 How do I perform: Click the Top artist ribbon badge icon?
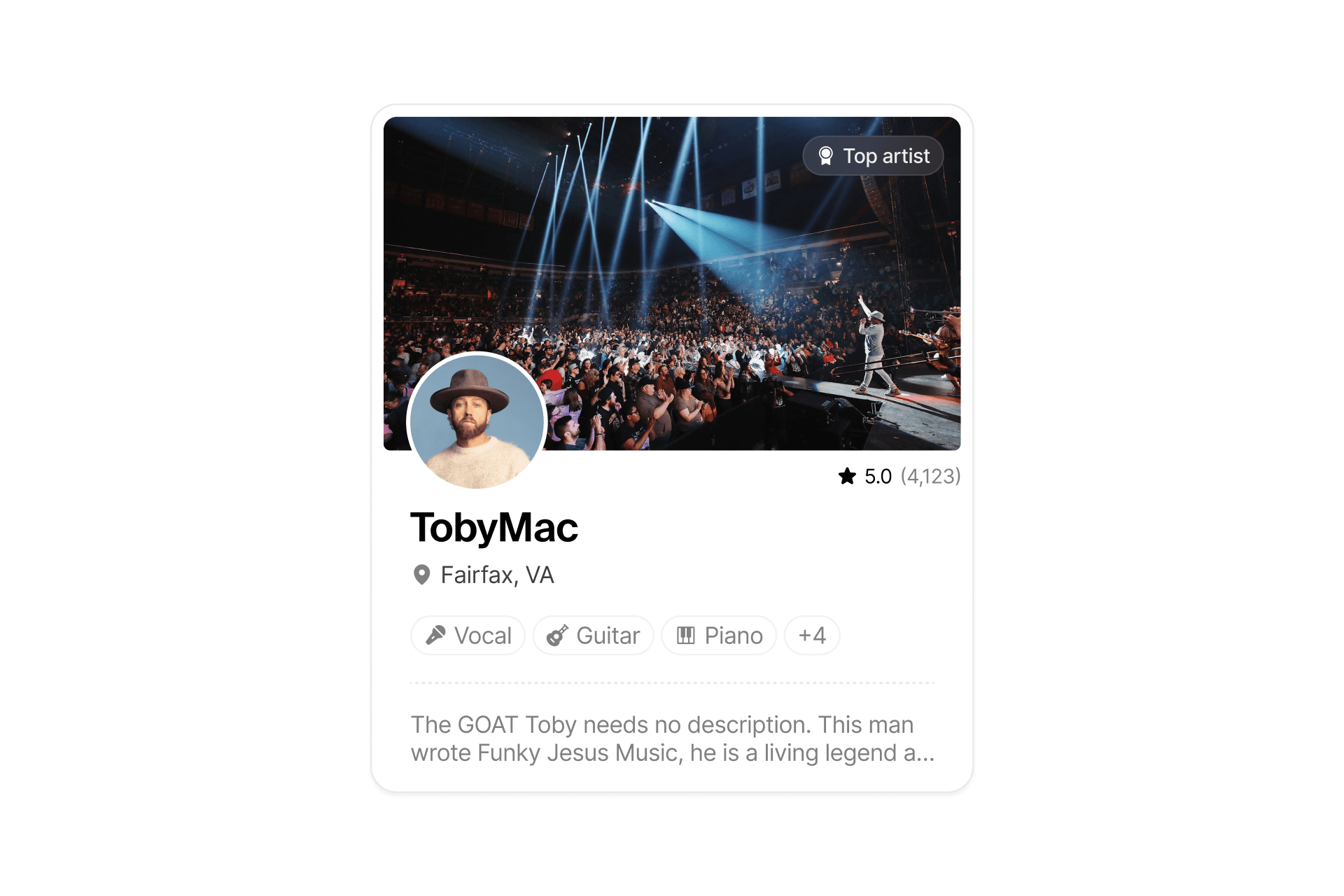(x=826, y=155)
